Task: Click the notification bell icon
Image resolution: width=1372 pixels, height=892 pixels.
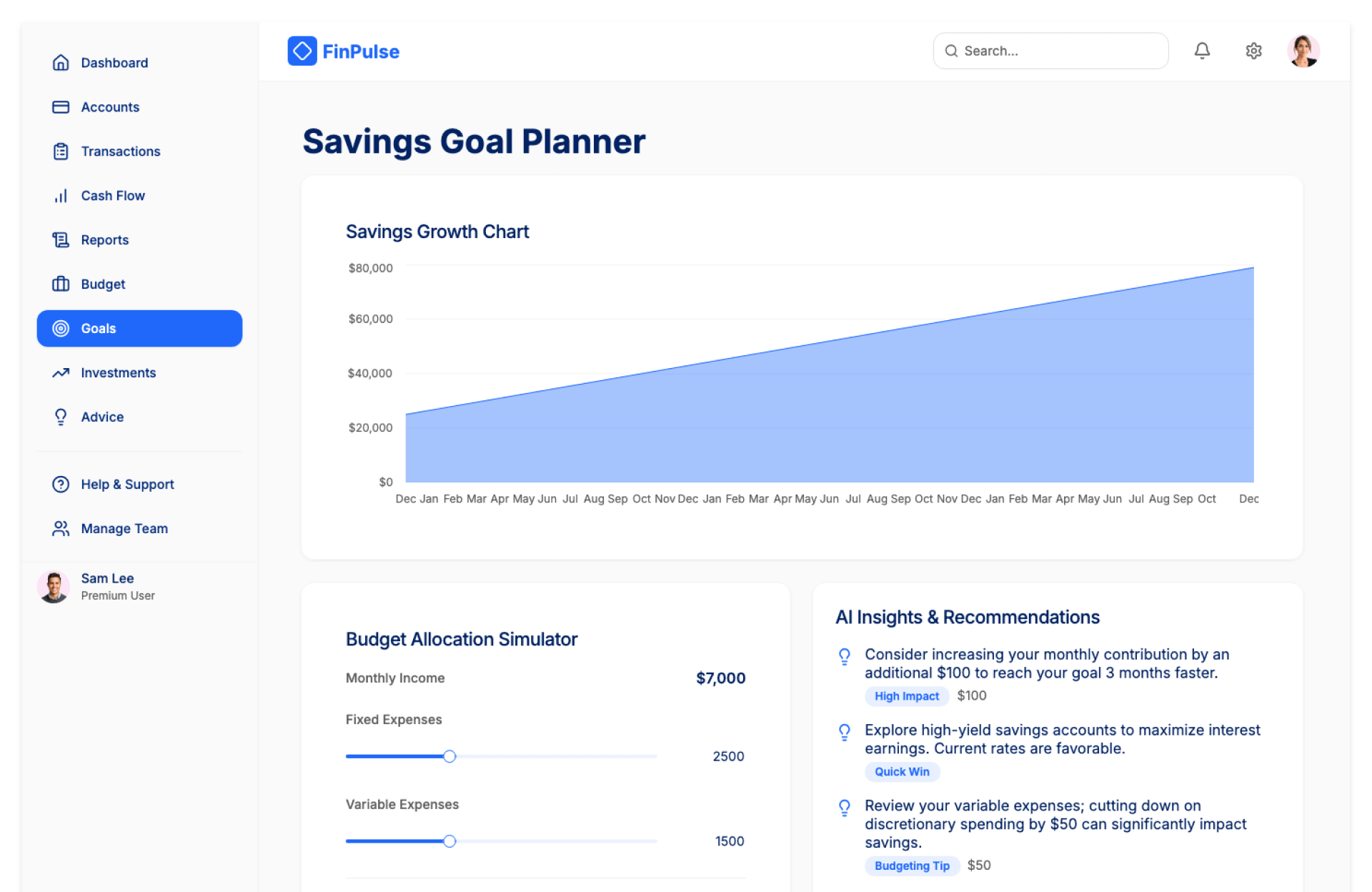Action: coord(1202,51)
